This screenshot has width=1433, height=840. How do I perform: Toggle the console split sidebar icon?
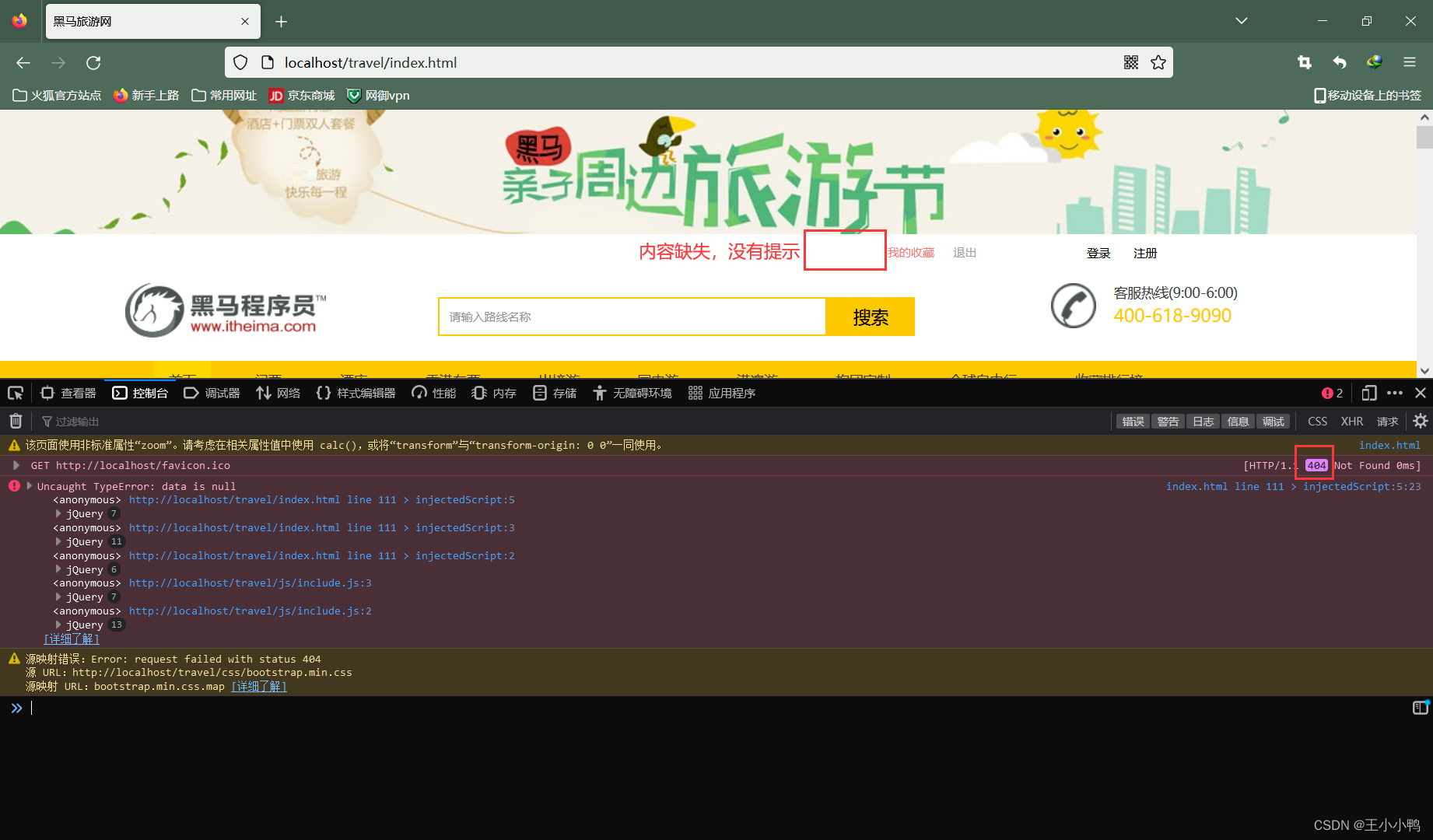point(1420,707)
